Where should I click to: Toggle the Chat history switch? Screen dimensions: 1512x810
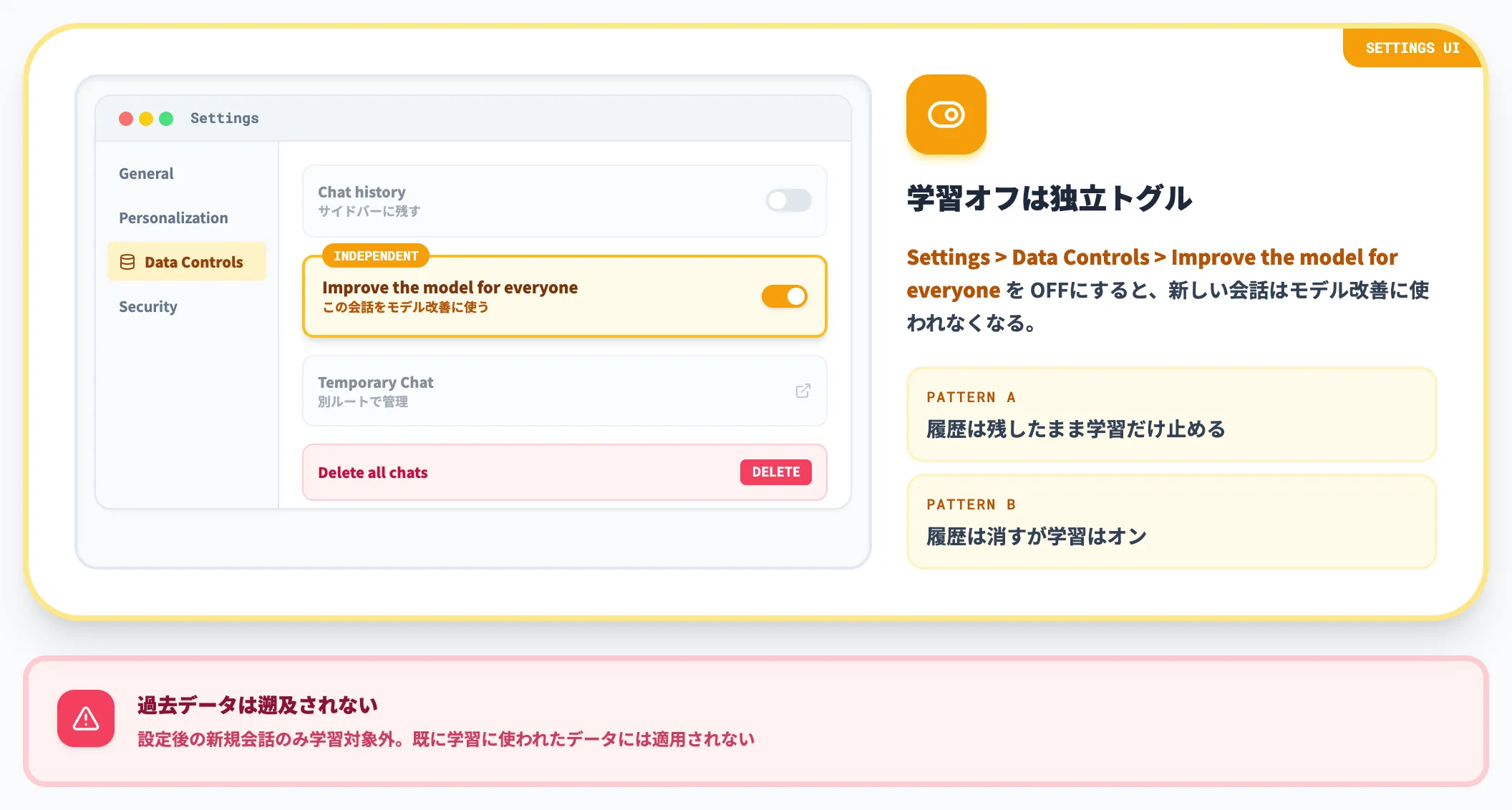[x=788, y=200]
